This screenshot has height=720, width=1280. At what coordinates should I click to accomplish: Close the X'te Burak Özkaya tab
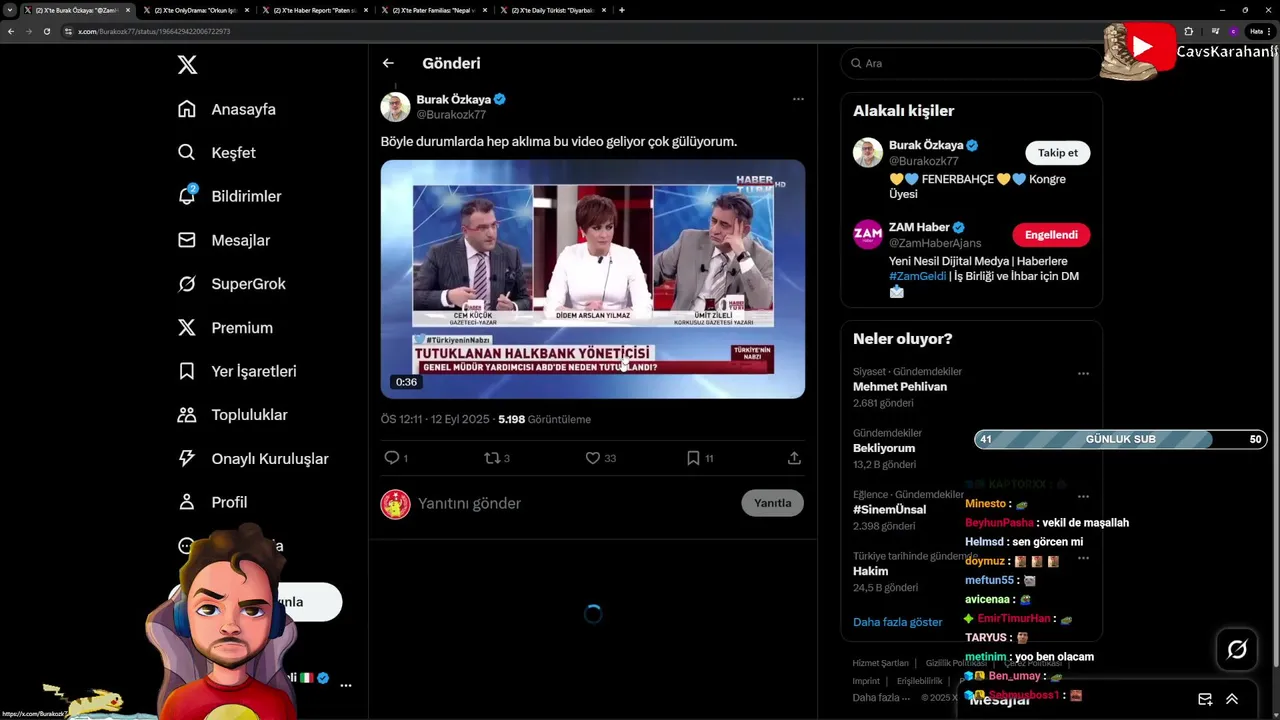pos(128,10)
